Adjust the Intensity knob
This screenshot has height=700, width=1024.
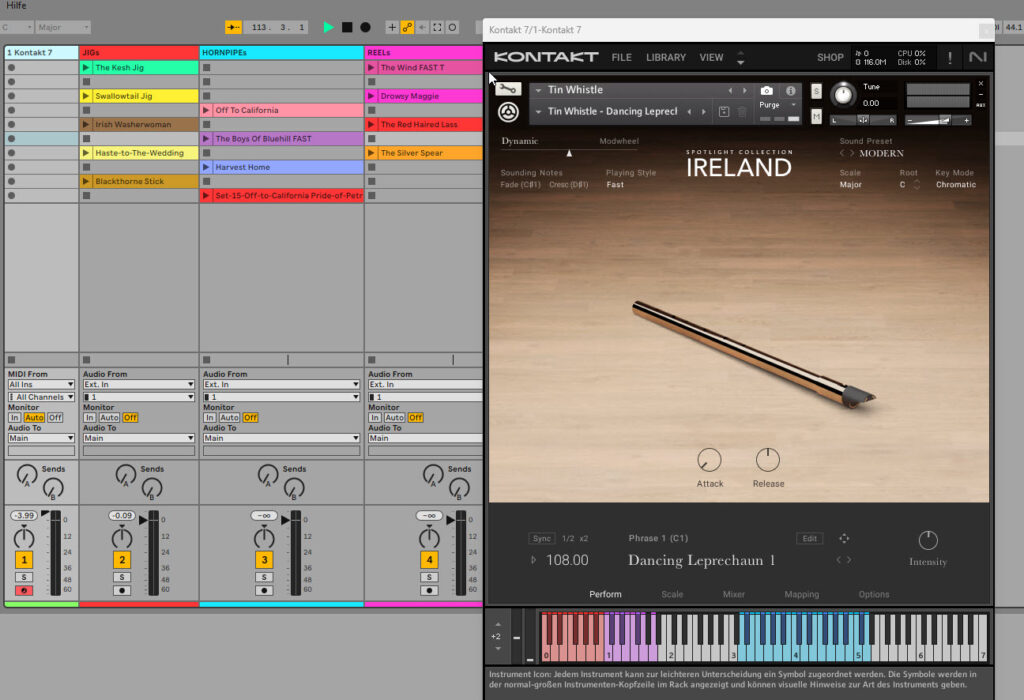click(928, 540)
